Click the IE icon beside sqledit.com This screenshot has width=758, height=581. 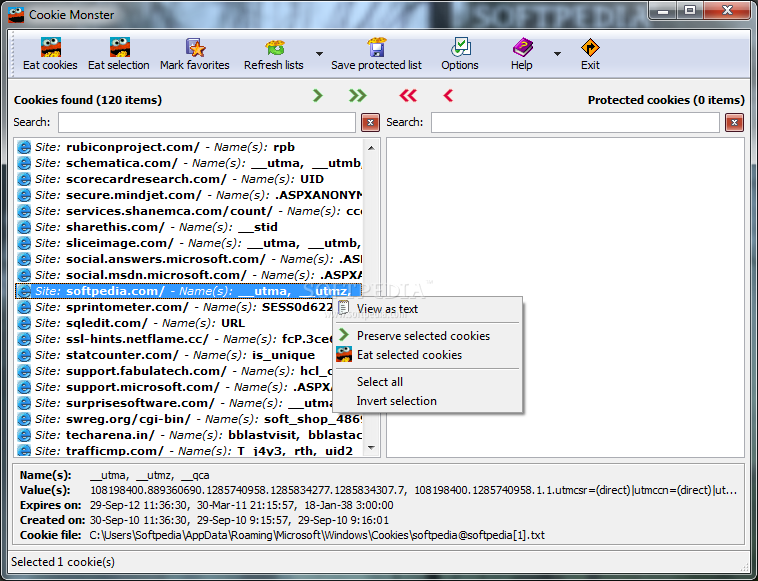[x=24, y=323]
